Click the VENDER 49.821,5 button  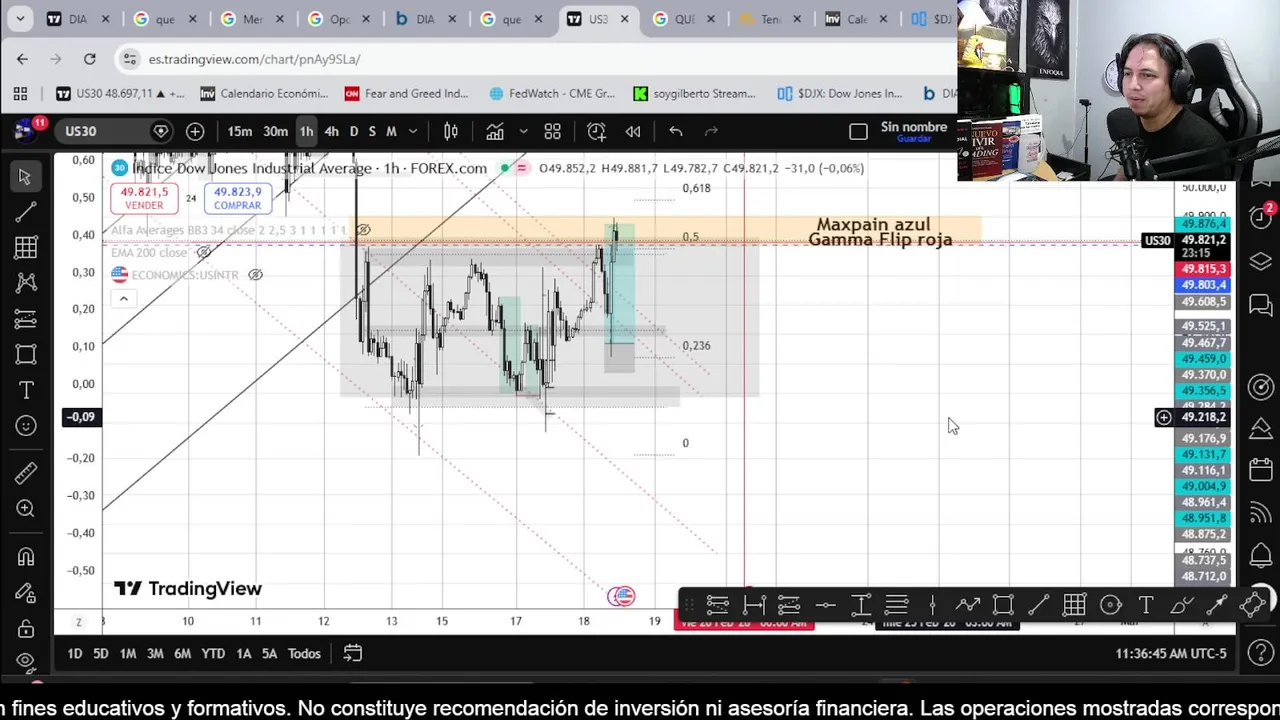[x=144, y=198]
